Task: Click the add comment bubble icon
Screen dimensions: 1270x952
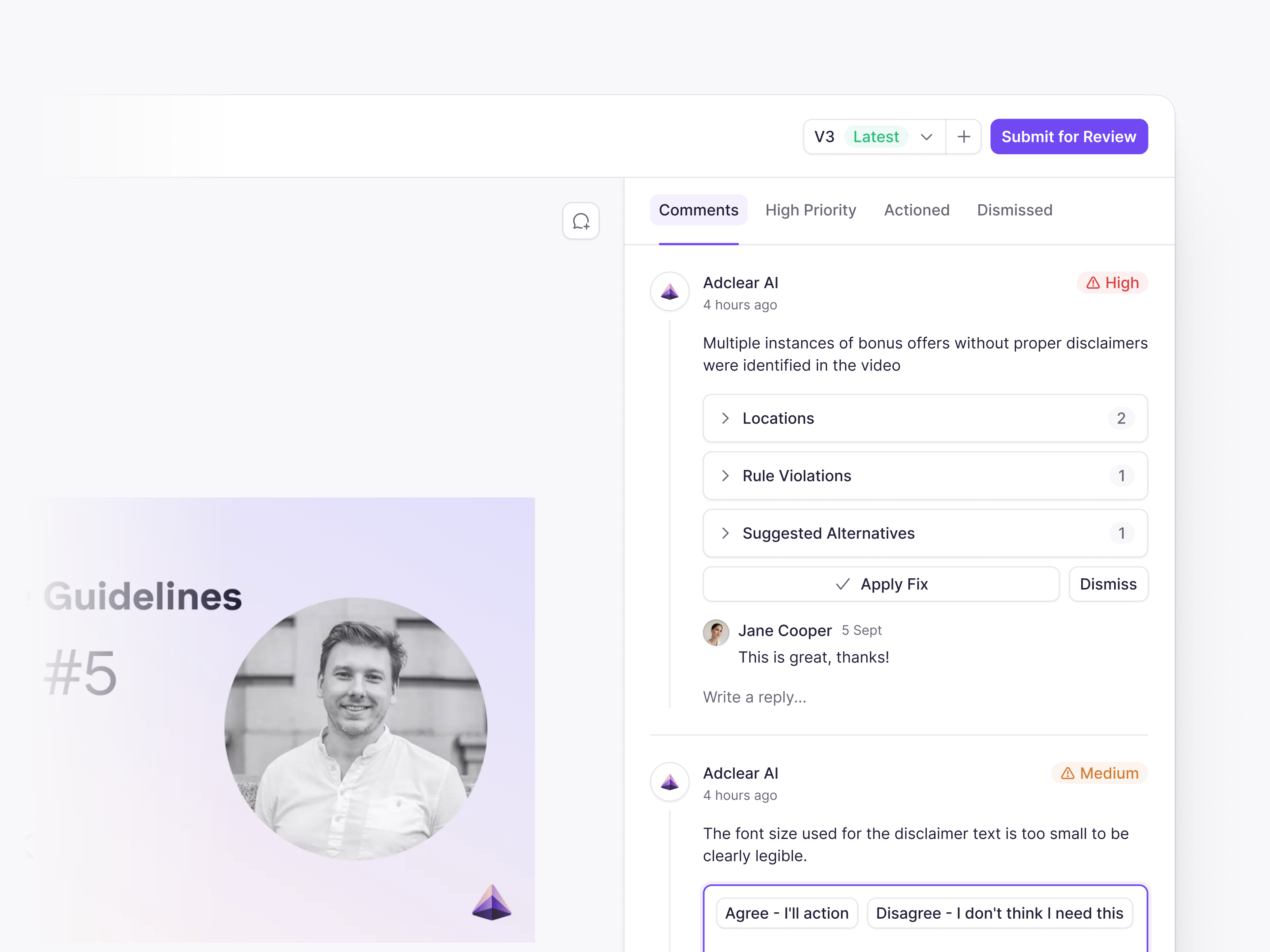Action: click(581, 221)
